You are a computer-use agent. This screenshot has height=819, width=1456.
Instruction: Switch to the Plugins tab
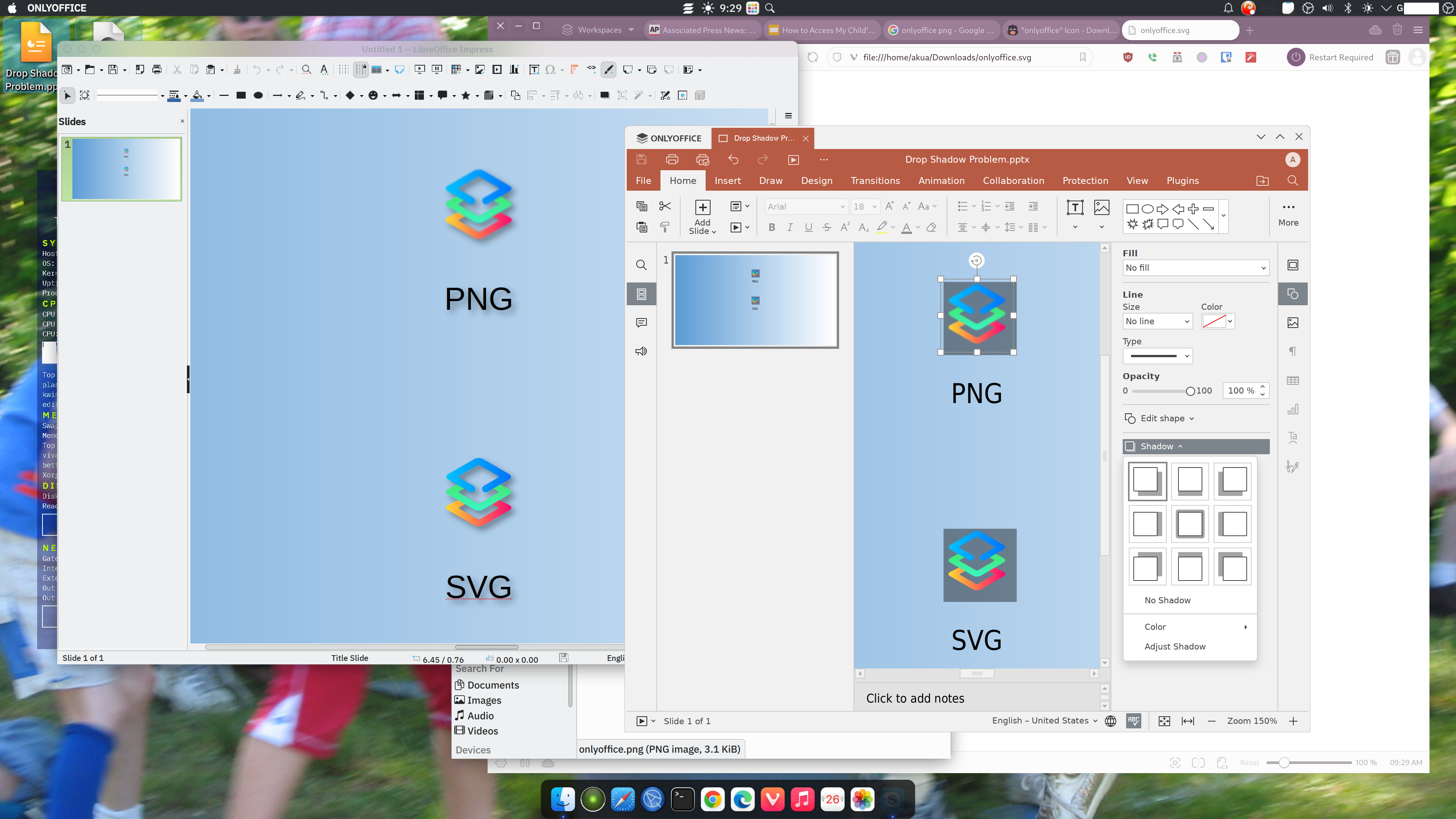click(x=1183, y=181)
